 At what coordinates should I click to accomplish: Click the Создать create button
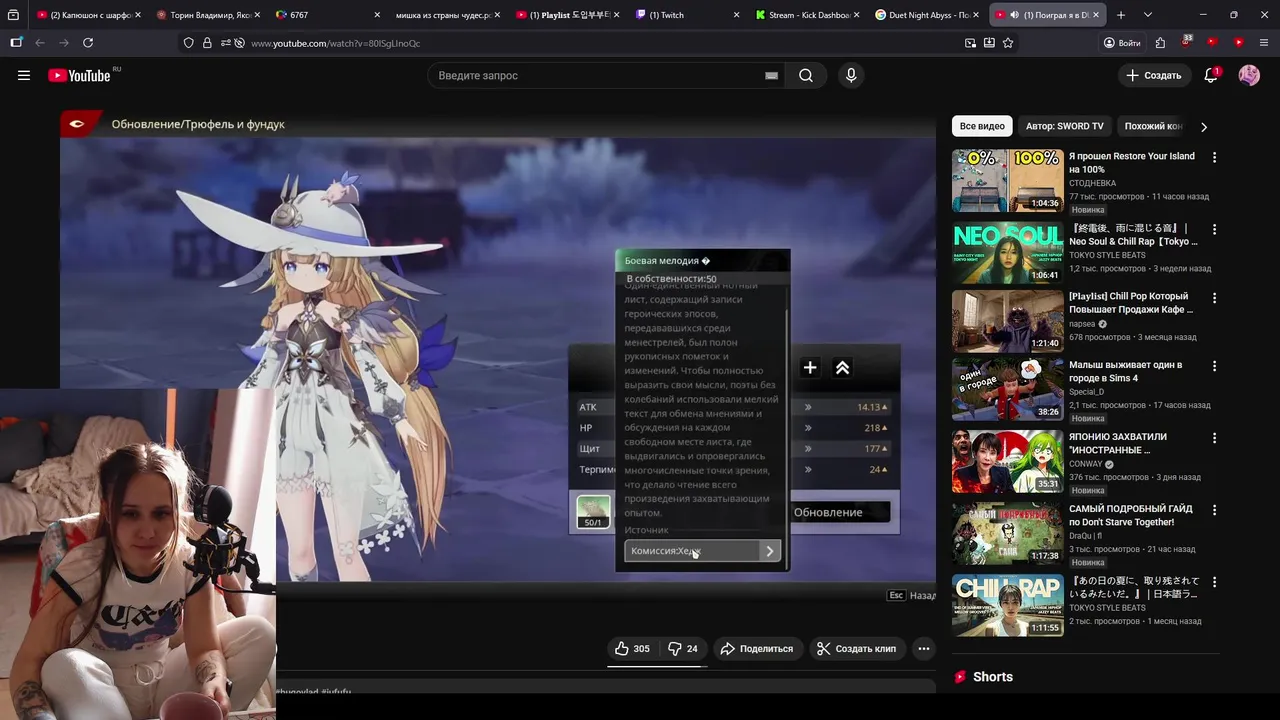pyautogui.click(x=1154, y=75)
